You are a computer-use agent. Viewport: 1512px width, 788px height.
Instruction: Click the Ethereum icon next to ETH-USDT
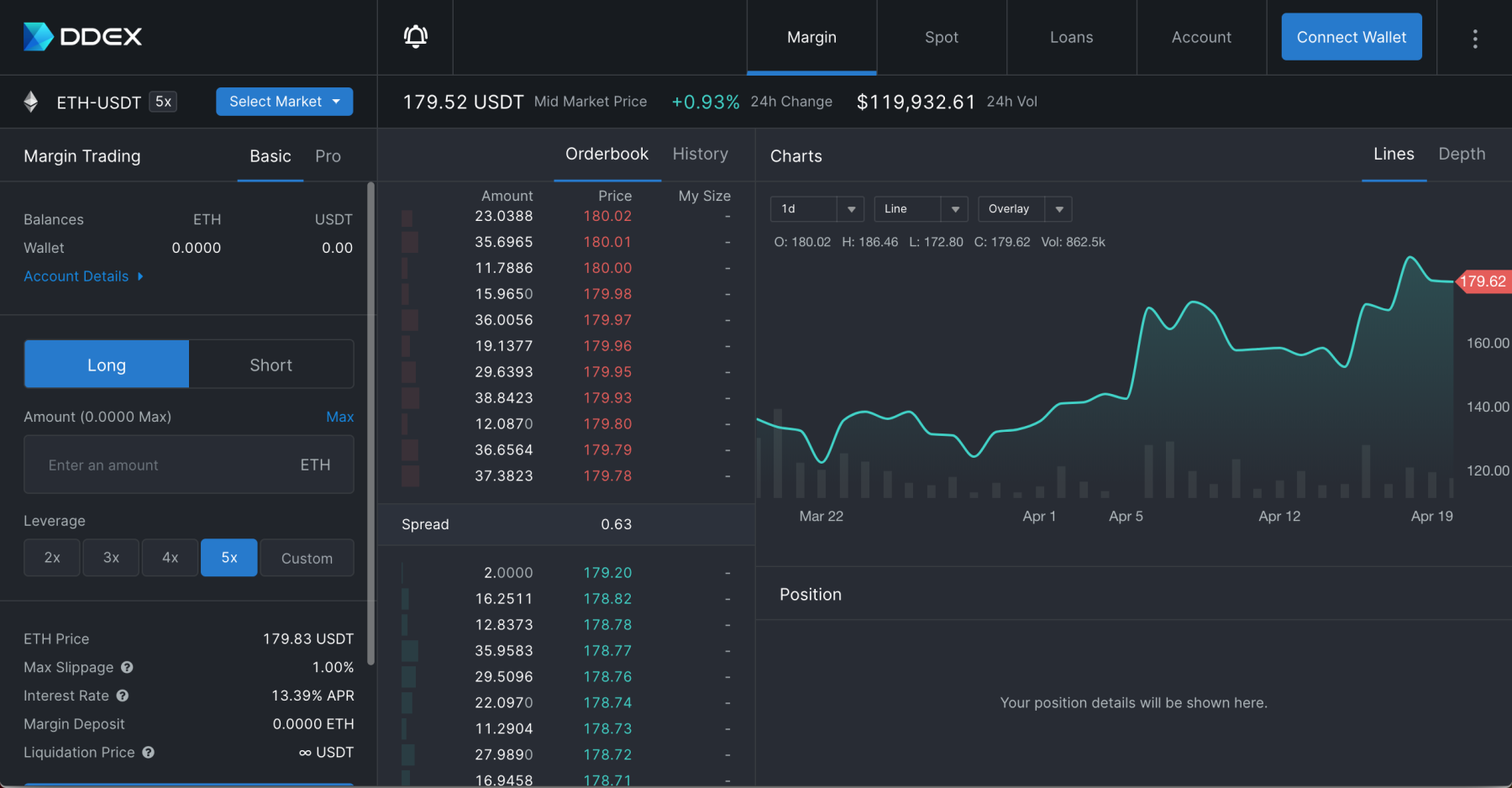pyautogui.click(x=30, y=101)
